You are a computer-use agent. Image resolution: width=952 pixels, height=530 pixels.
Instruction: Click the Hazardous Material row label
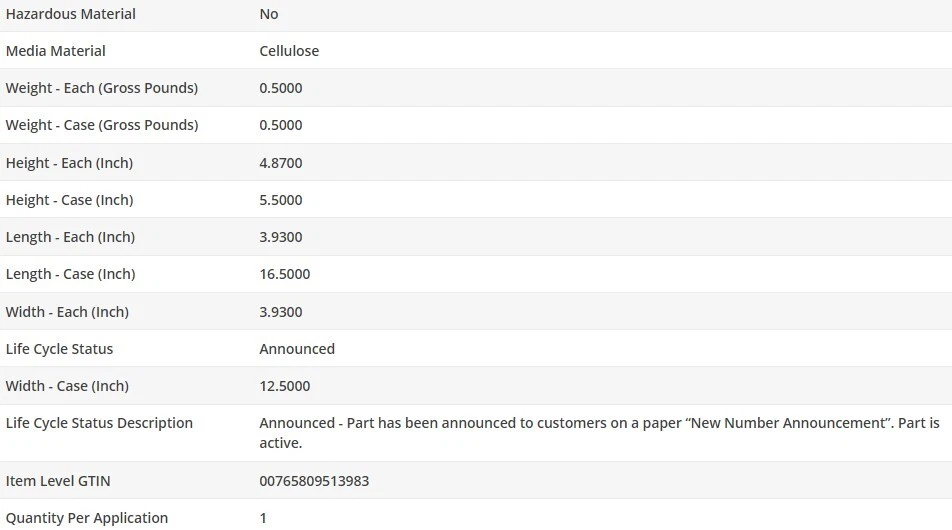pyautogui.click(x=70, y=14)
